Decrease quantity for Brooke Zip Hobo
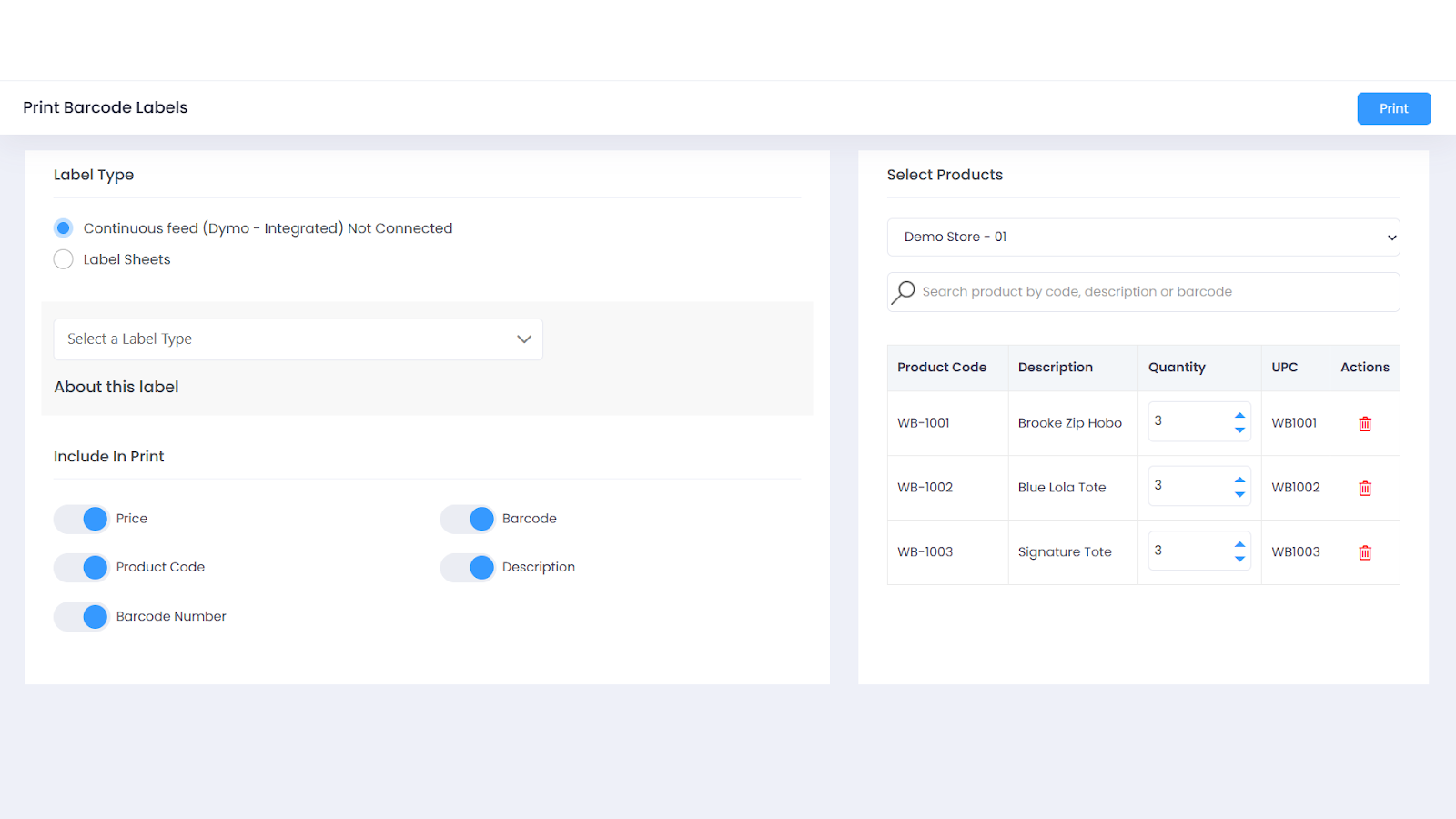The width and height of the screenshot is (1456, 819). [x=1239, y=430]
